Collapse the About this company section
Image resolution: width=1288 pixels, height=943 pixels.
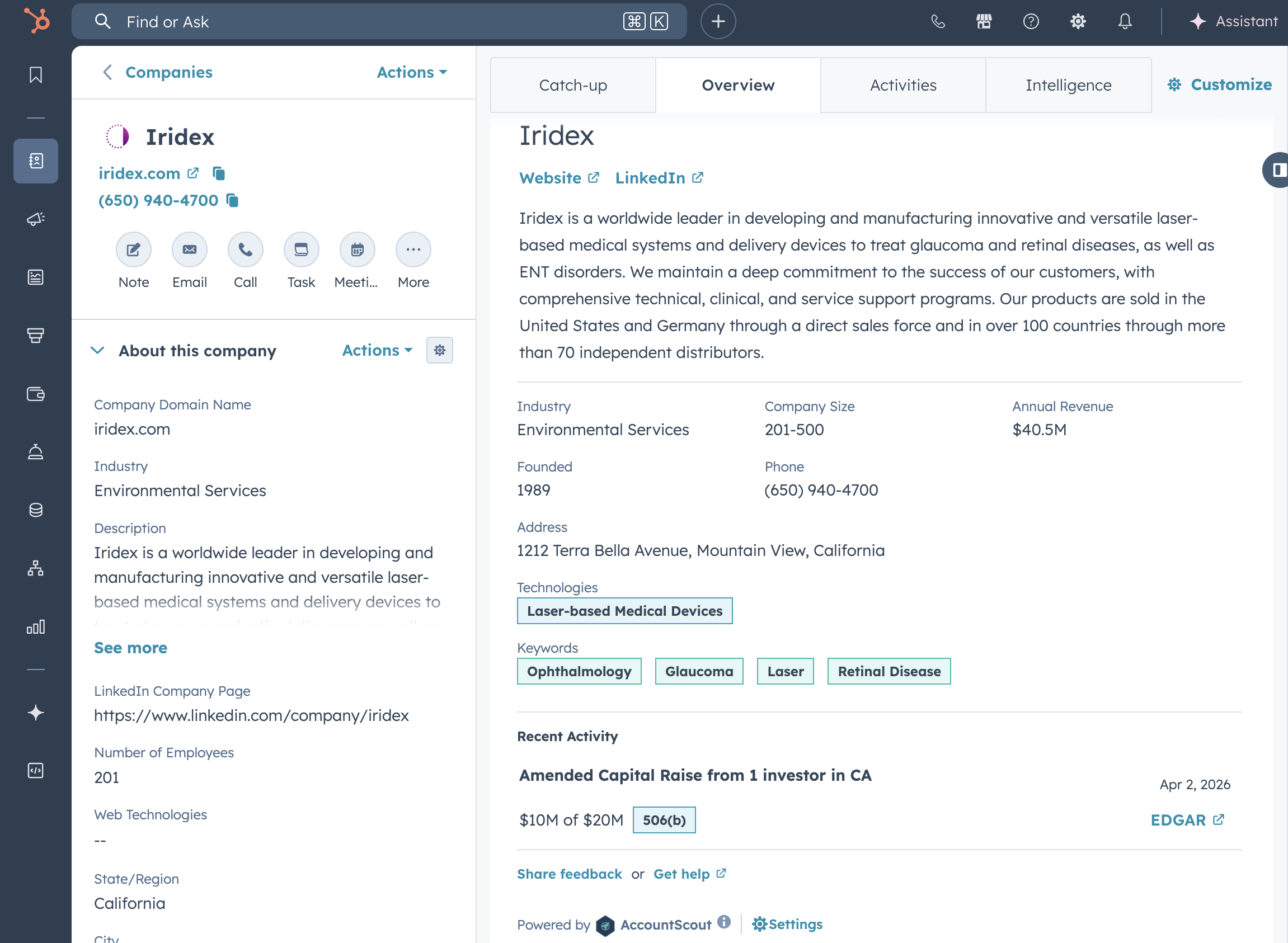[x=97, y=351]
